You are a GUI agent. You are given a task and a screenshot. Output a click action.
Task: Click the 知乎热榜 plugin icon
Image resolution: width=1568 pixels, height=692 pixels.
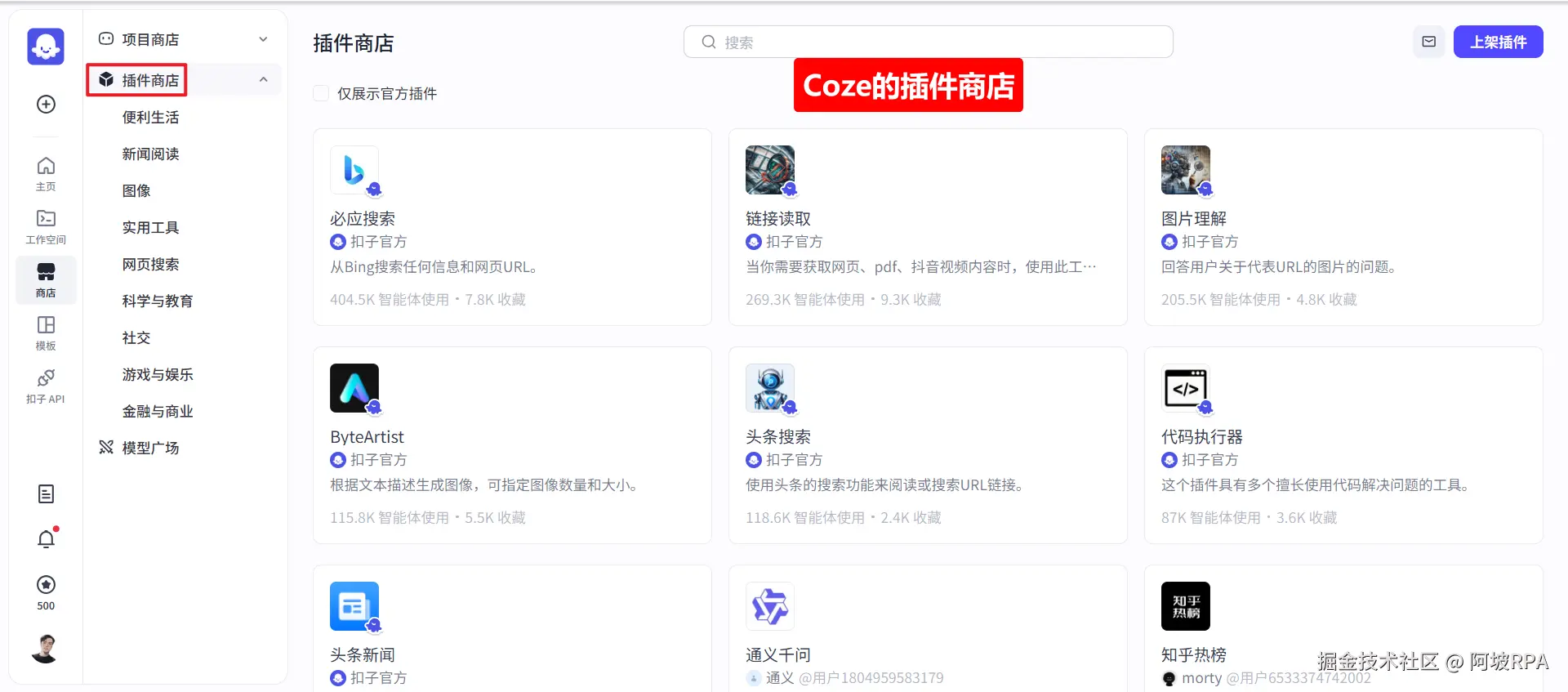pos(1186,606)
